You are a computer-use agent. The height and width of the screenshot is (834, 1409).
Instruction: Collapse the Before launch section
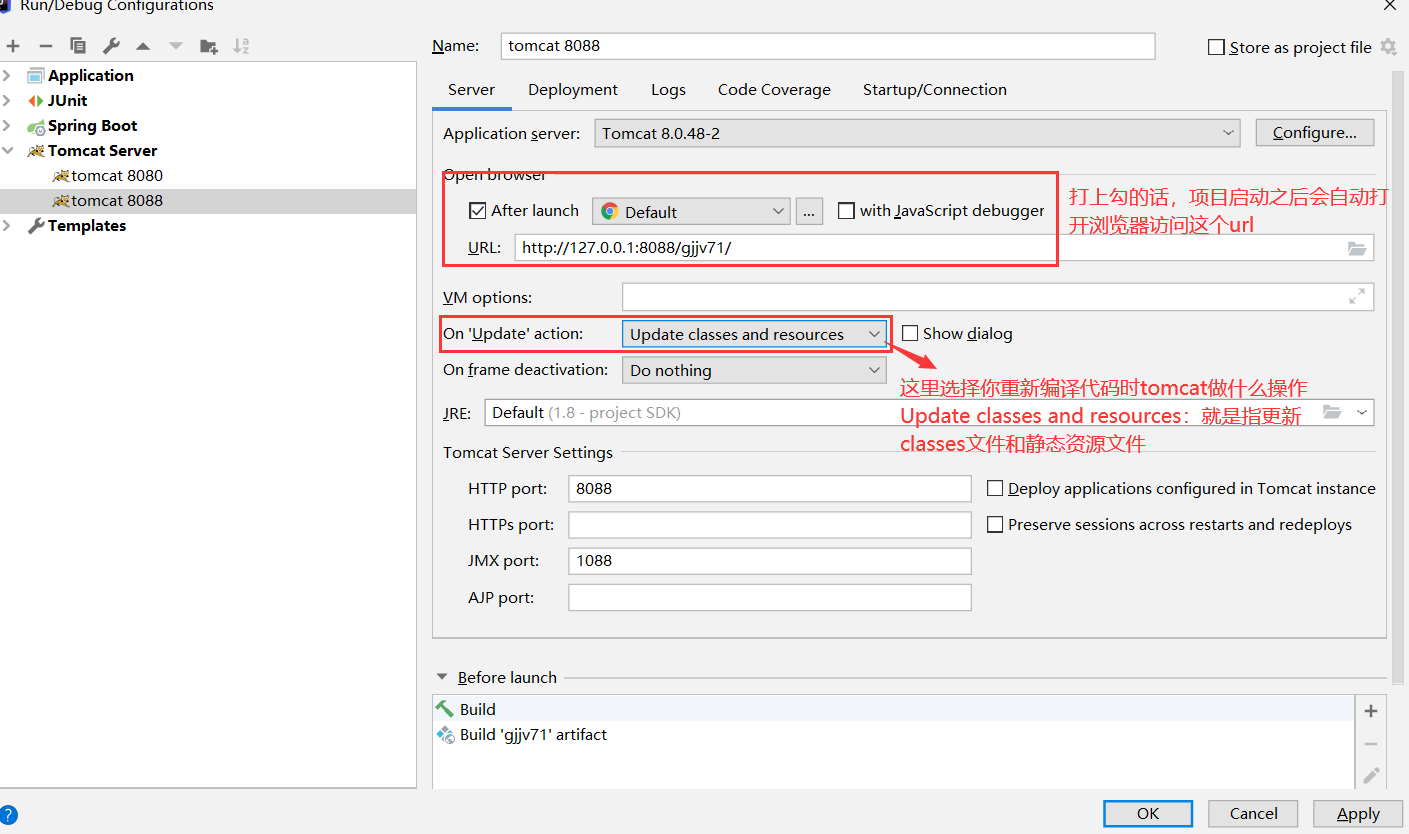point(442,677)
